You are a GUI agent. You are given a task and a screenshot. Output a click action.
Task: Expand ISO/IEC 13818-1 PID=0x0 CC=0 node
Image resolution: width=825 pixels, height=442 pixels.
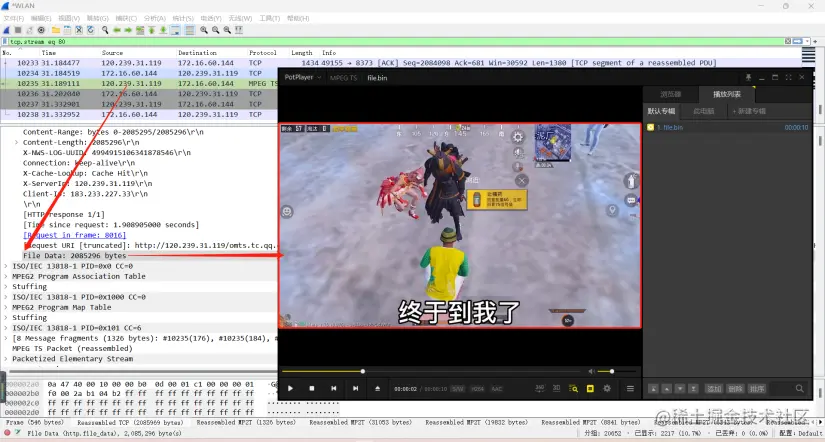(x=6, y=266)
